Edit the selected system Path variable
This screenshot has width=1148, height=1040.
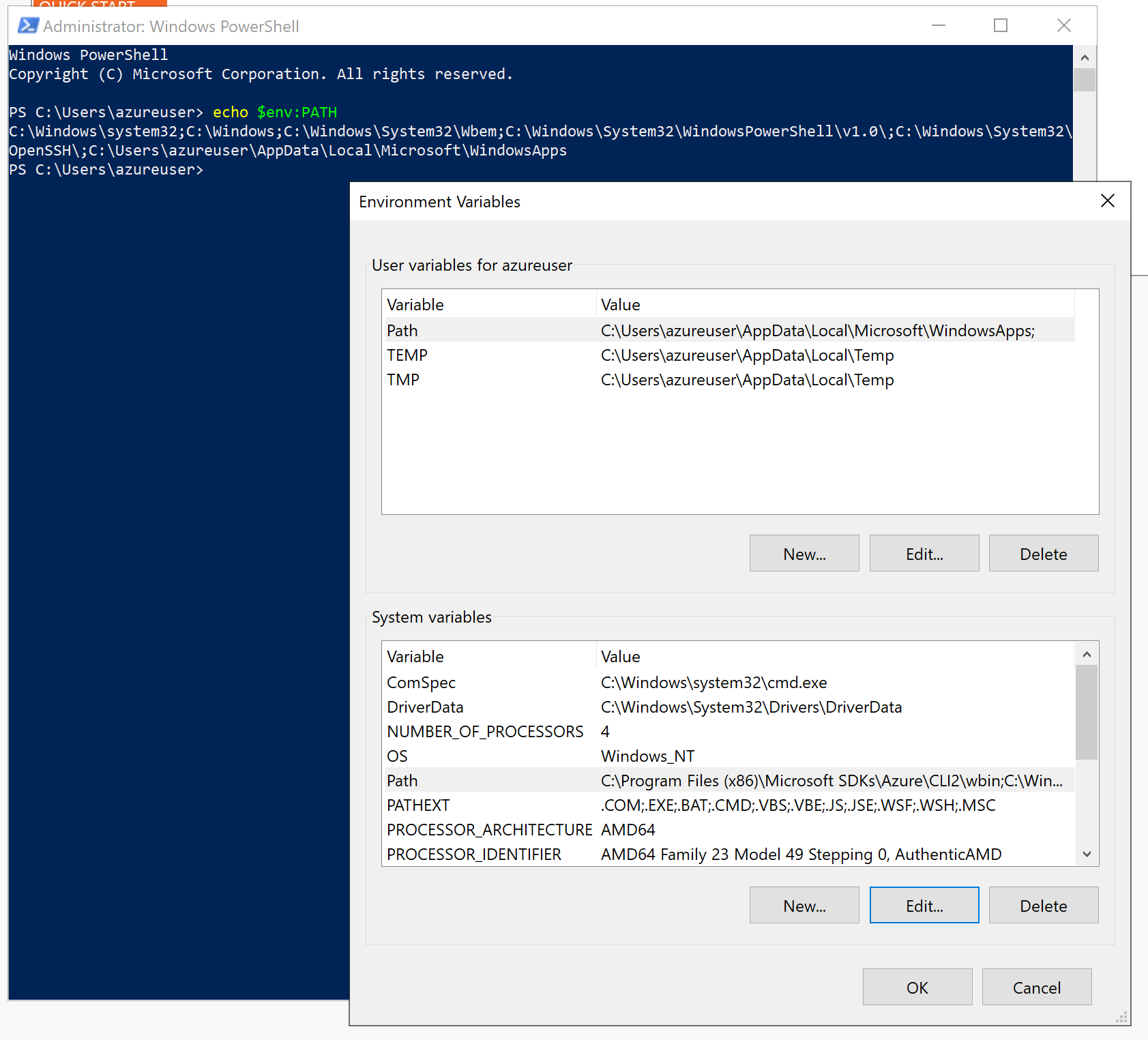tap(924, 905)
